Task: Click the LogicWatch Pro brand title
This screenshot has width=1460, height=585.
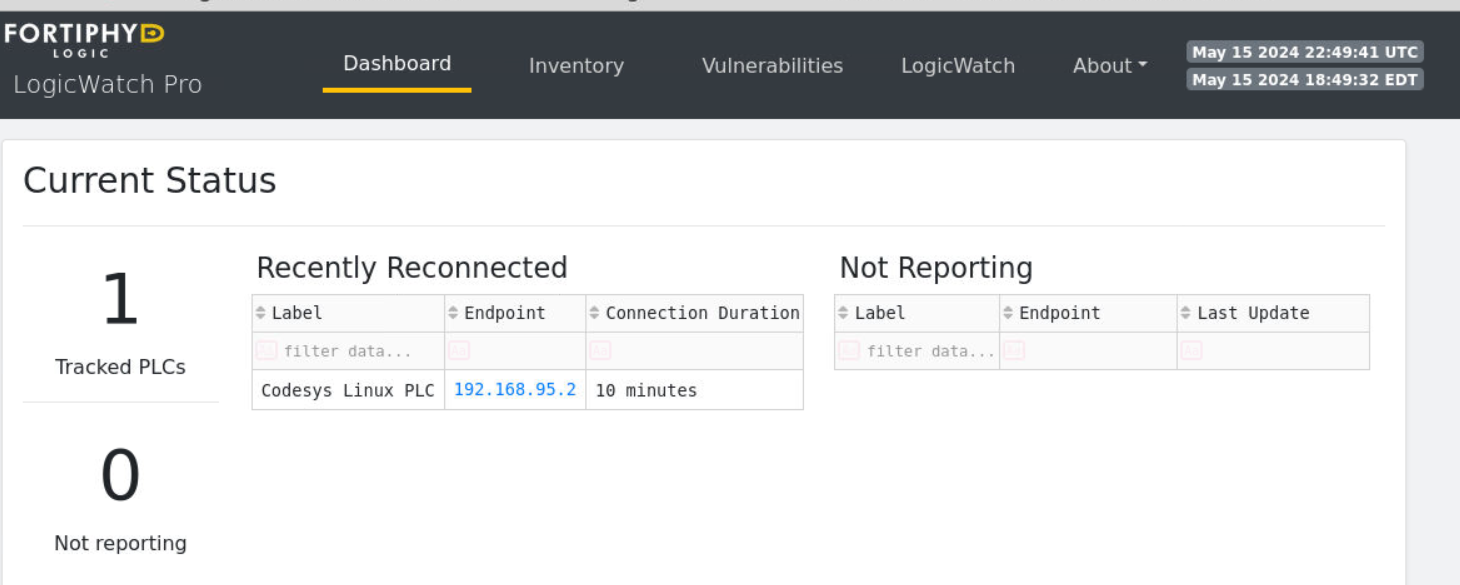Action: pyautogui.click(x=108, y=85)
